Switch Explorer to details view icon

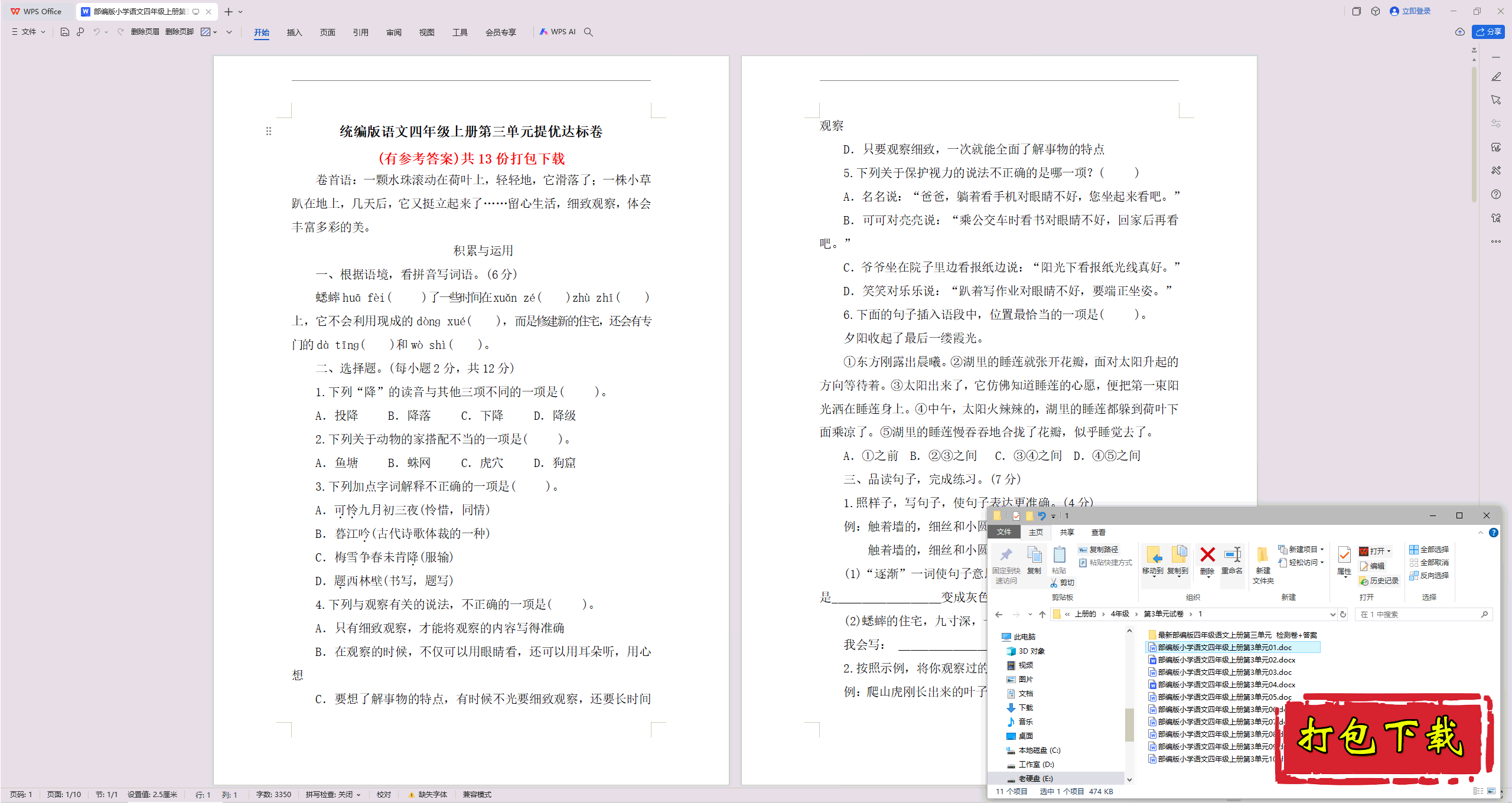click(1478, 791)
